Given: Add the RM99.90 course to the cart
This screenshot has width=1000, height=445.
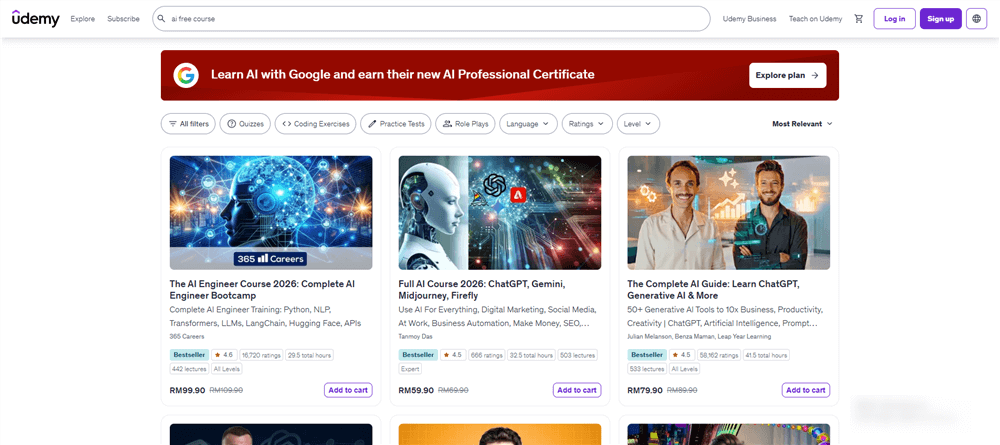Looking at the screenshot, I should [x=348, y=390].
